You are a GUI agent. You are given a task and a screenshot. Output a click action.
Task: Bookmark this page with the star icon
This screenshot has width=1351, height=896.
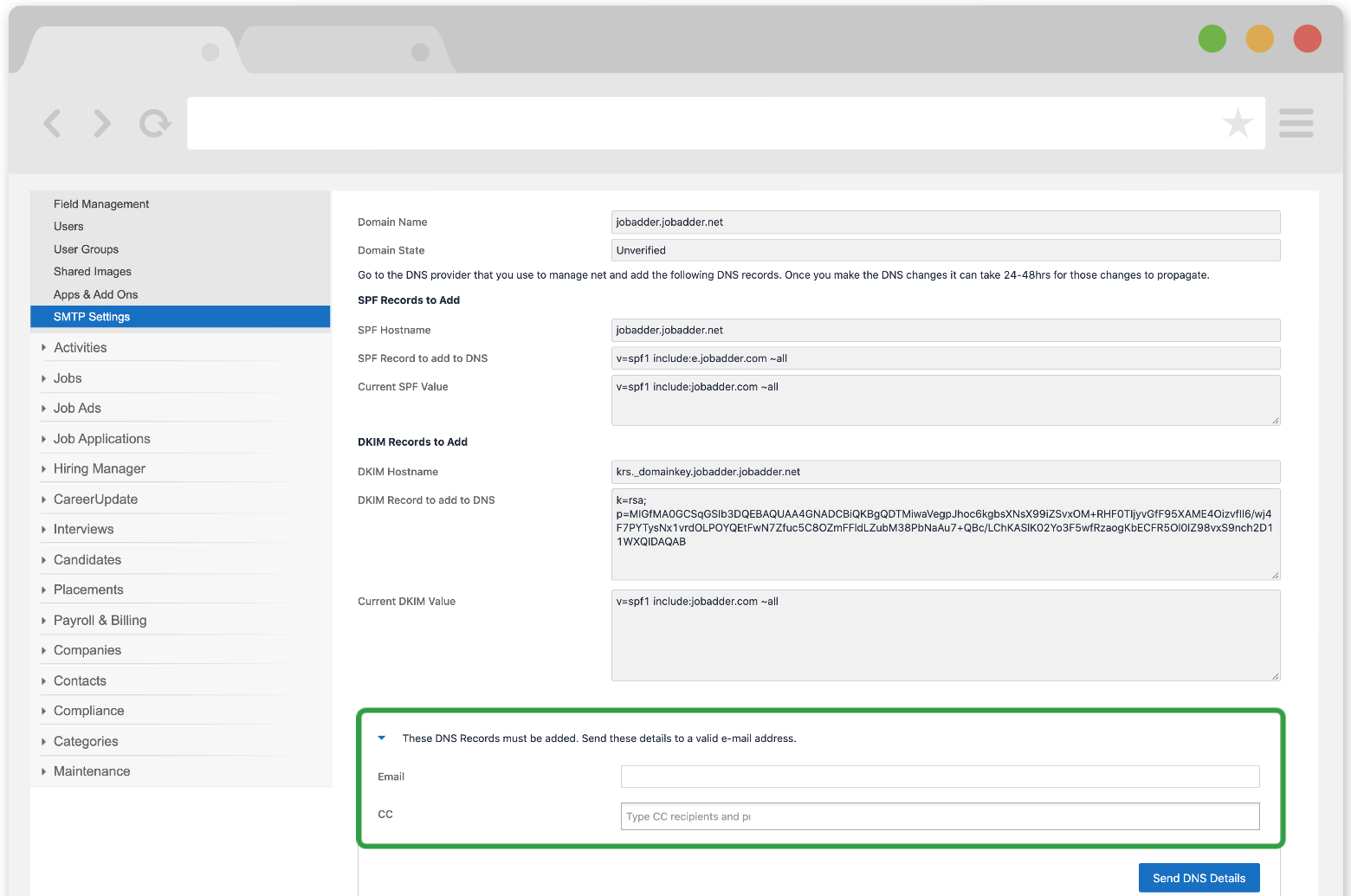(x=1238, y=123)
